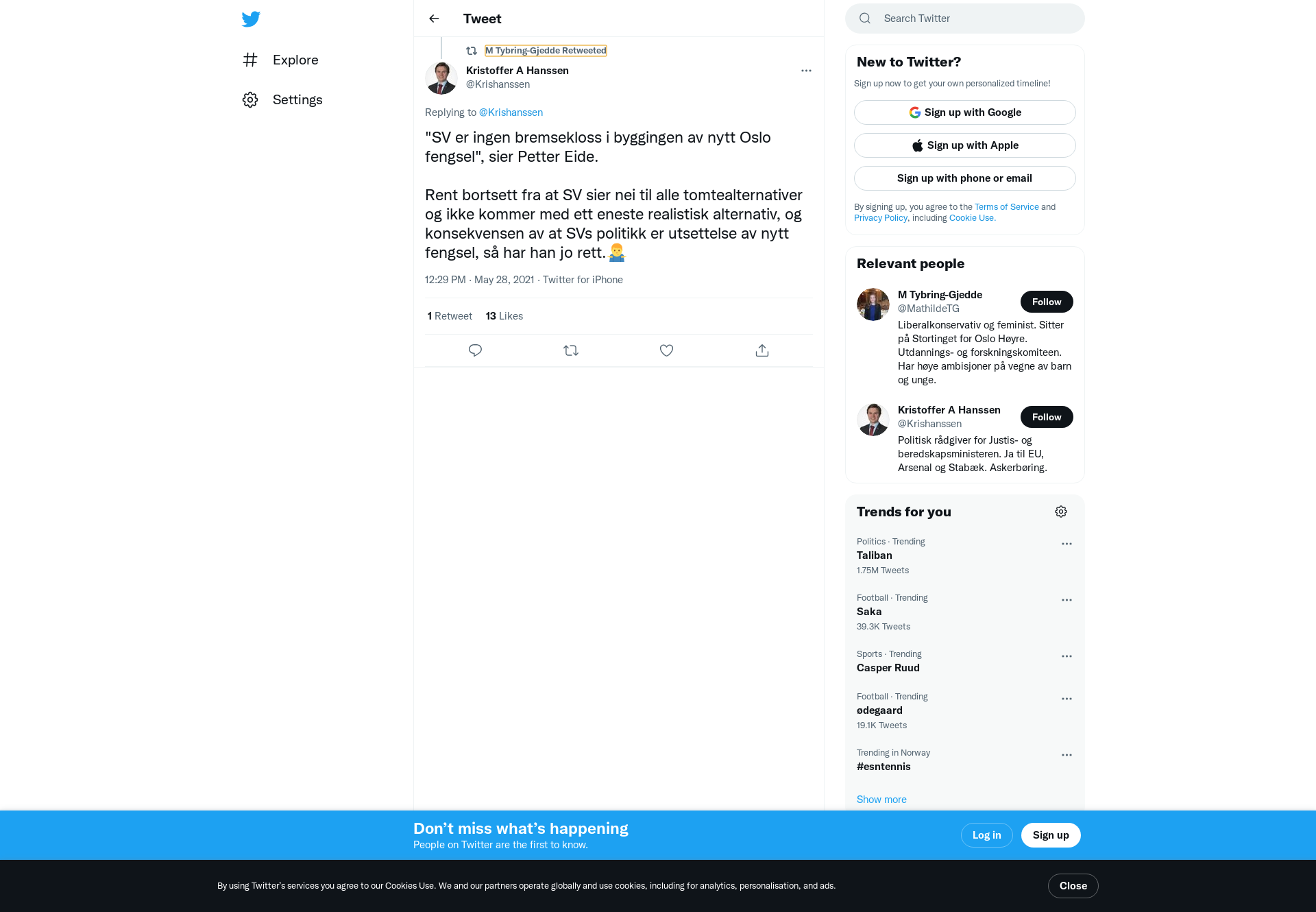Click the Twitter bird logo

point(251,19)
